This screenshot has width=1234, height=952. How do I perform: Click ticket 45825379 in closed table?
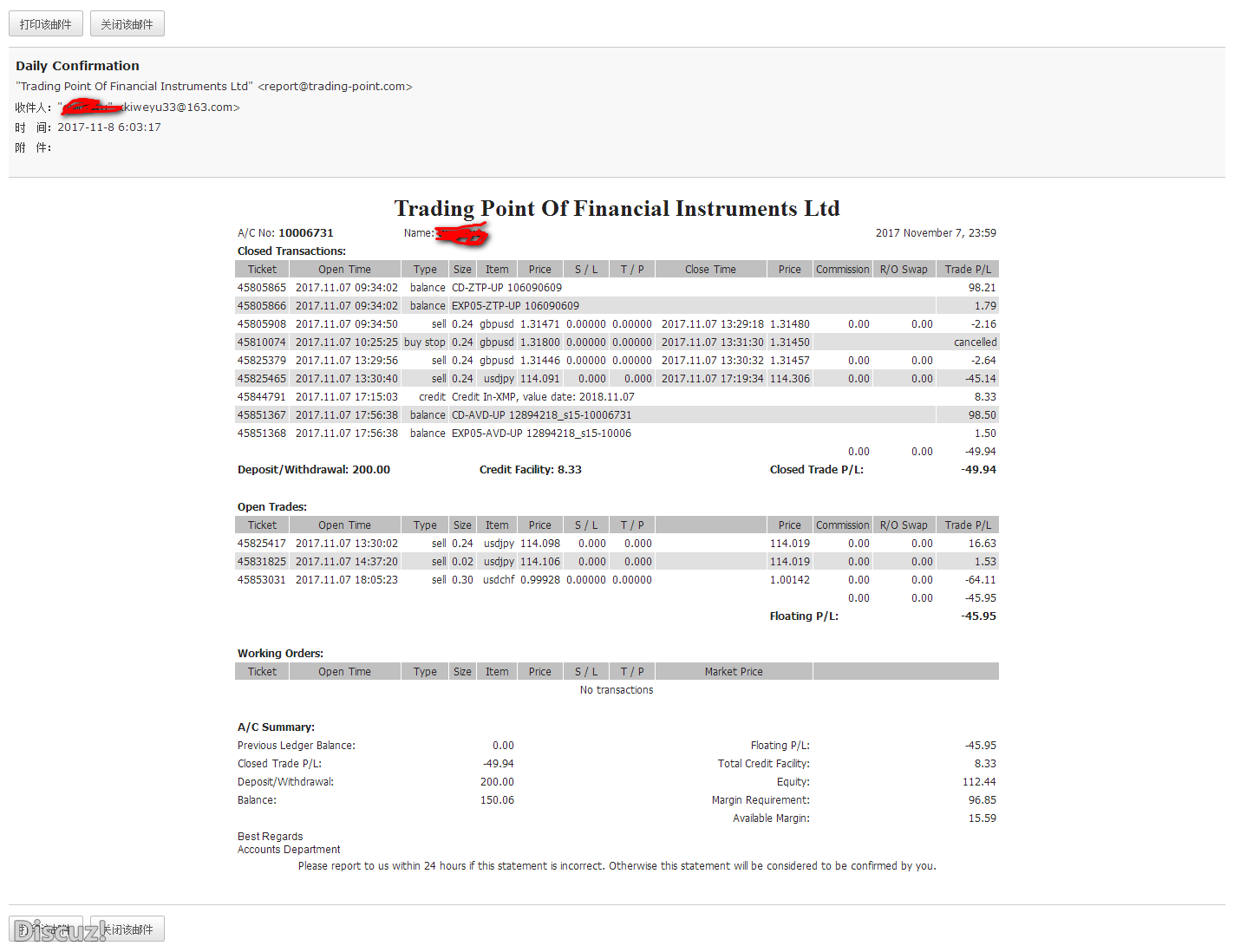click(x=262, y=361)
